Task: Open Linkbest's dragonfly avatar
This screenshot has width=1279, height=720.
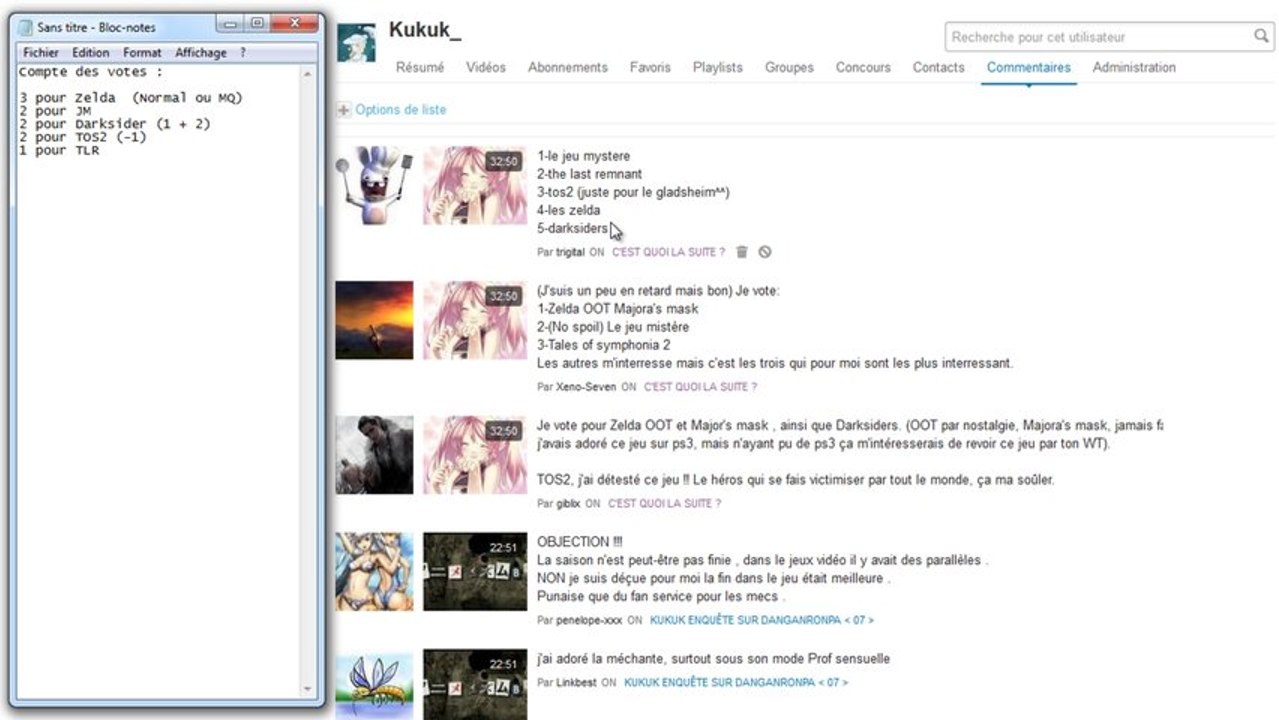Action: coord(374,685)
